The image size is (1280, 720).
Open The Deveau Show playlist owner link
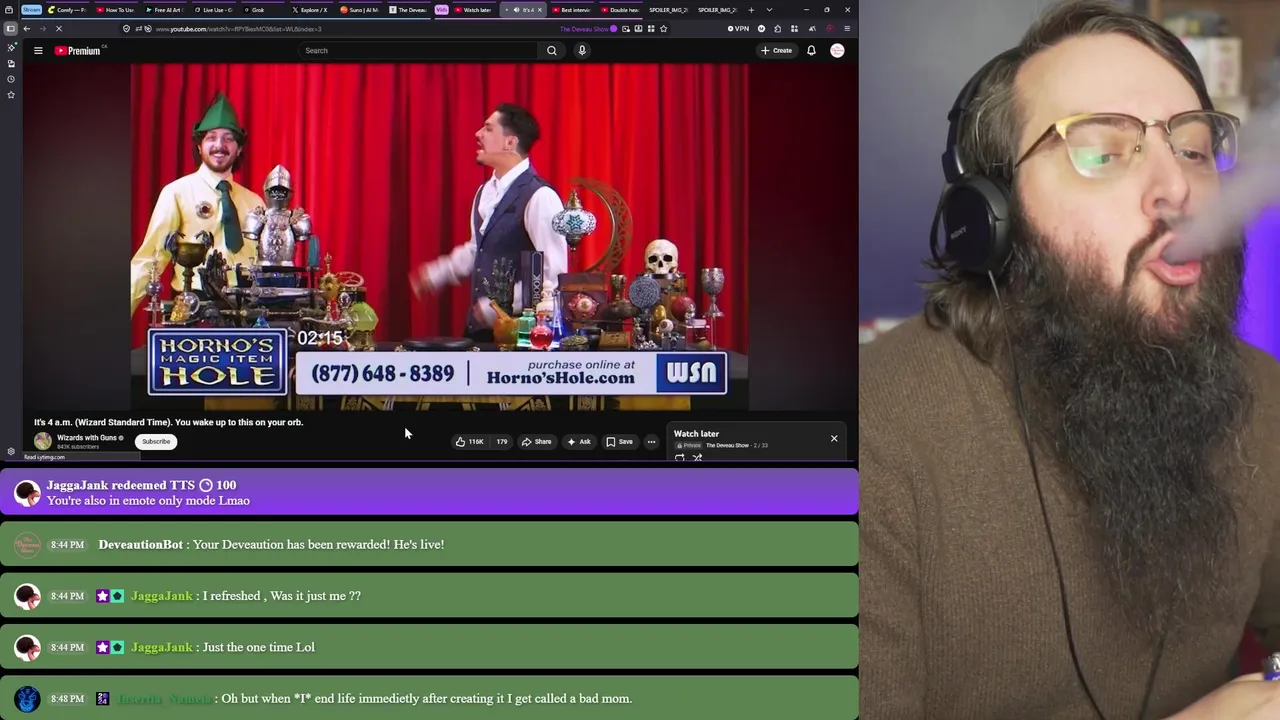point(727,445)
